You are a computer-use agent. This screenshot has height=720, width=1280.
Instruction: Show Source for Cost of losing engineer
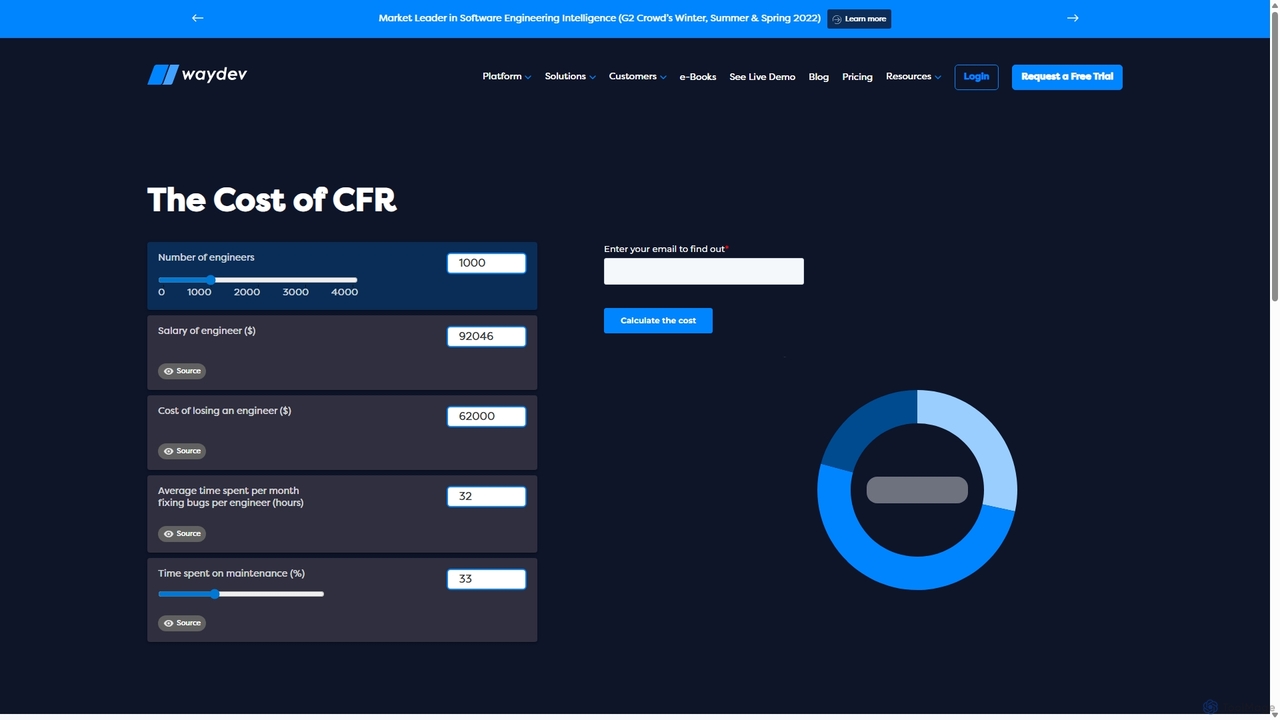pyautogui.click(x=182, y=451)
